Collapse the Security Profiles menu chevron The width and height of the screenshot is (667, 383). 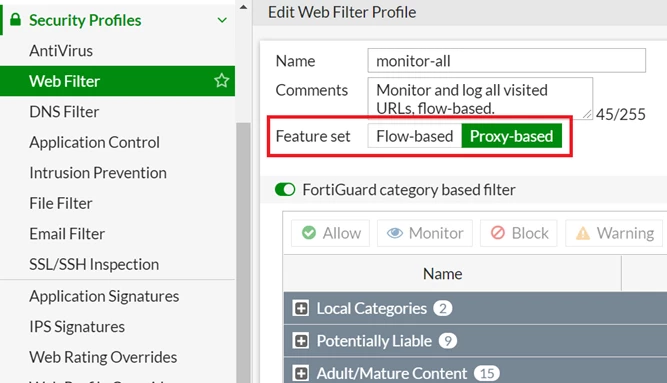(x=222, y=20)
